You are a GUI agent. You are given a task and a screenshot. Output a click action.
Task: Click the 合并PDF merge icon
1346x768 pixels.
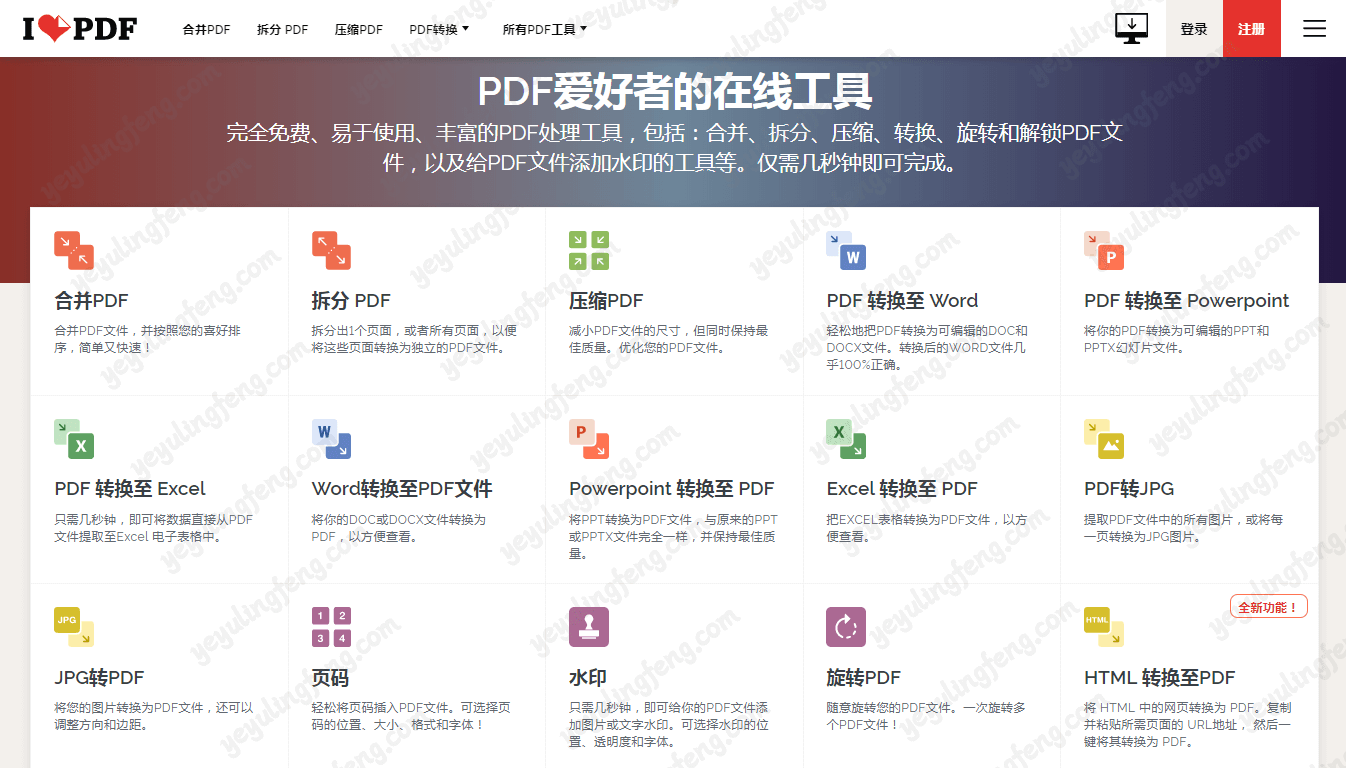coord(74,251)
